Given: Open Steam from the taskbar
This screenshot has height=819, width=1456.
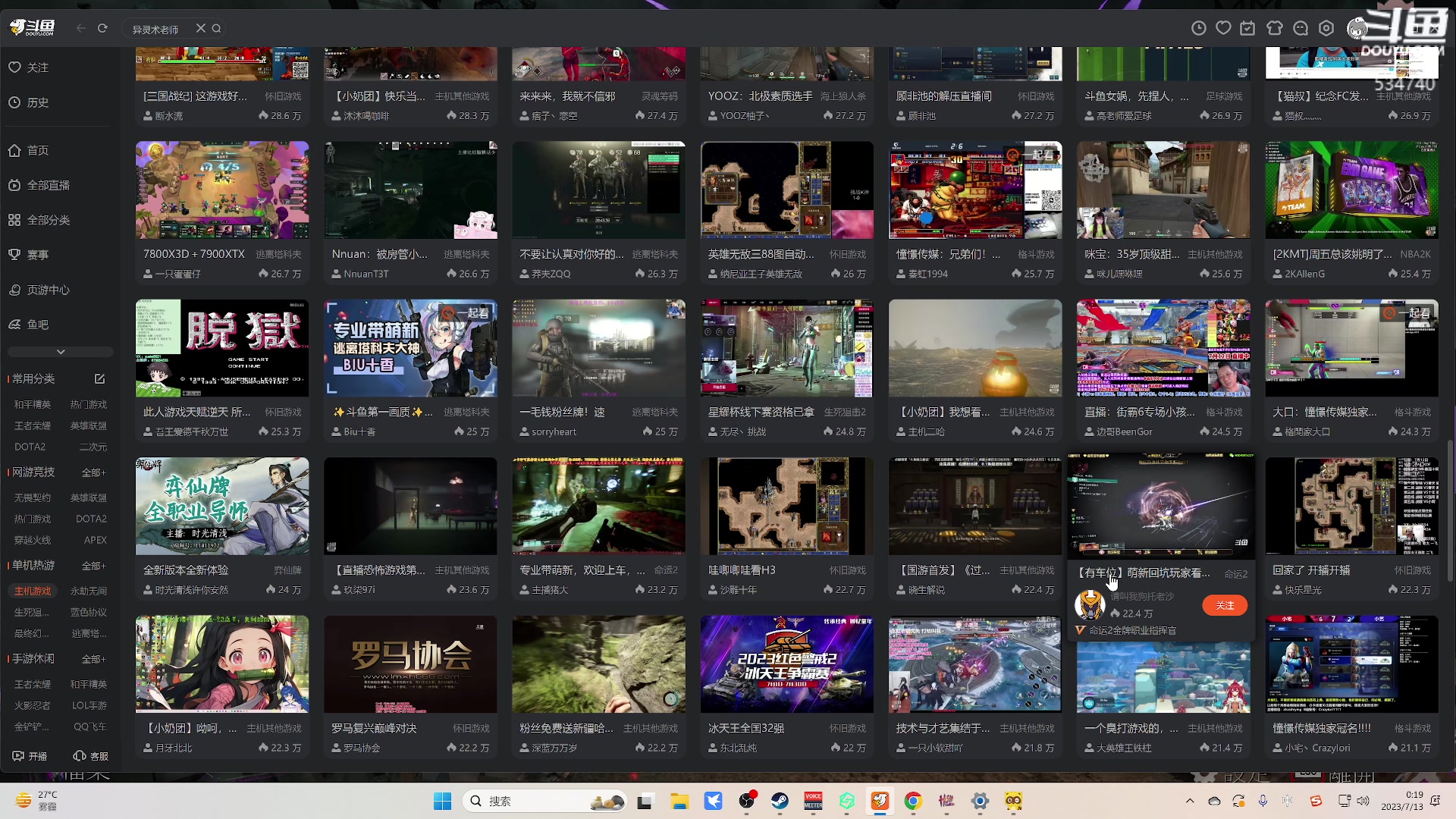Looking at the screenshot, I should click(780, 801).
